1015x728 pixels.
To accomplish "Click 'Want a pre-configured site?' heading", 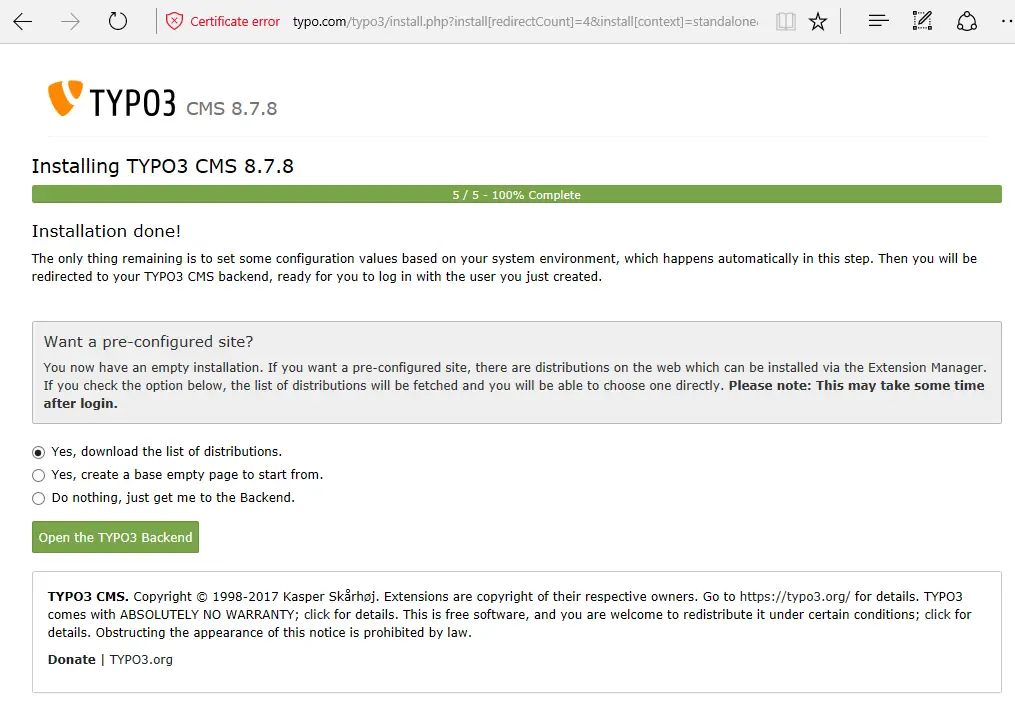I will (x=148, y=342).
